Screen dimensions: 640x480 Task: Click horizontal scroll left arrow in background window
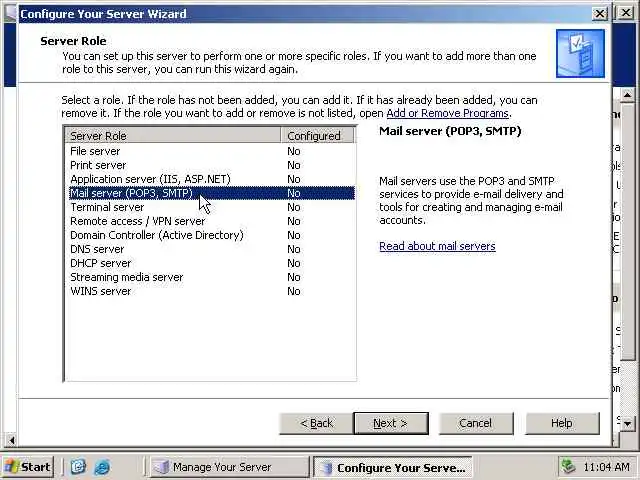[x=11, y=440]
